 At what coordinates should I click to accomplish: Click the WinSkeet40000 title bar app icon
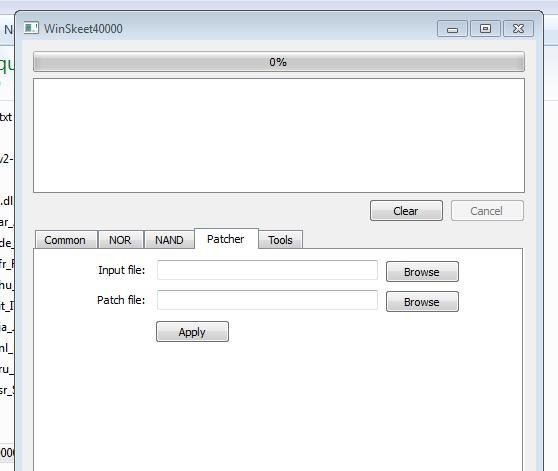click(31, 28)
